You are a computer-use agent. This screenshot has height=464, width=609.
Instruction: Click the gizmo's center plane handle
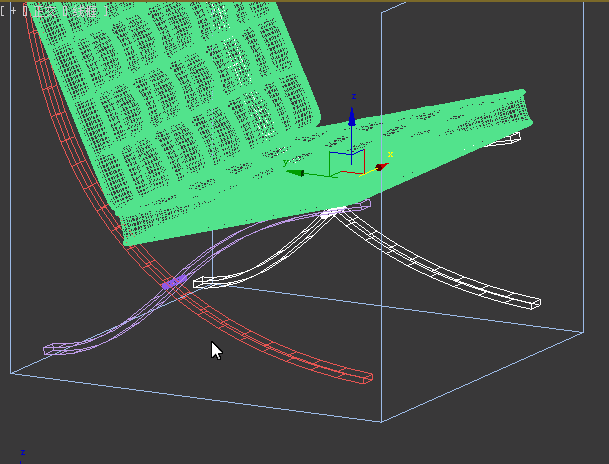point(346,162)
